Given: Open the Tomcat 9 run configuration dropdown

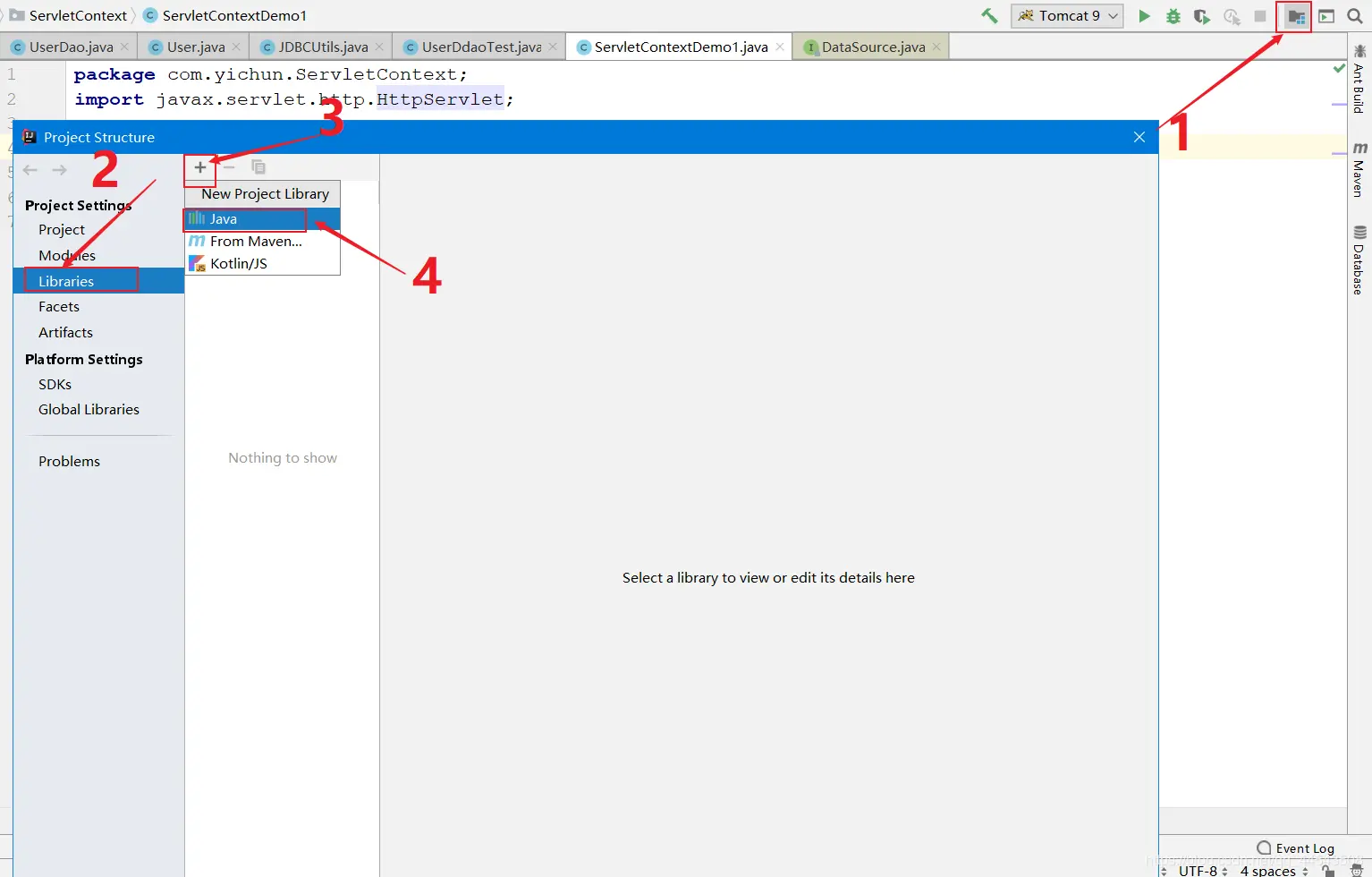Looking at the screenshot, I should point(1067,15).
